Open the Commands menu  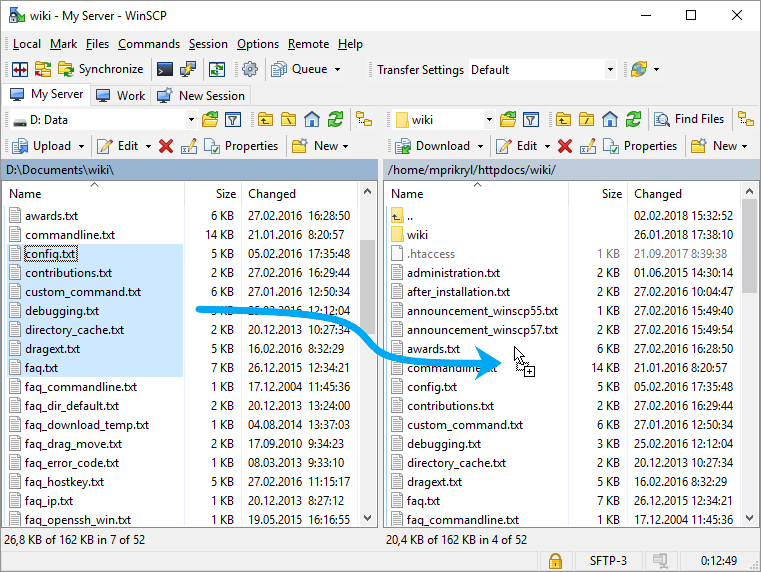pyautogui.click(x=148, y=44)
